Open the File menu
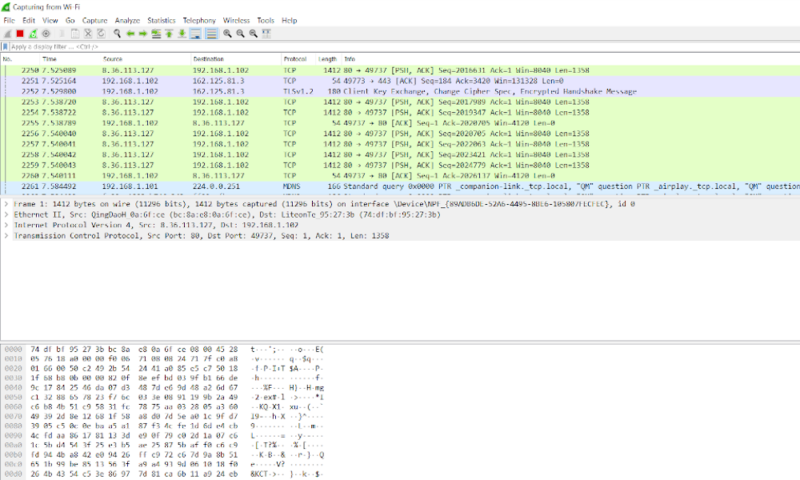This screenshot has width=800, height=480. pos(9,20)
